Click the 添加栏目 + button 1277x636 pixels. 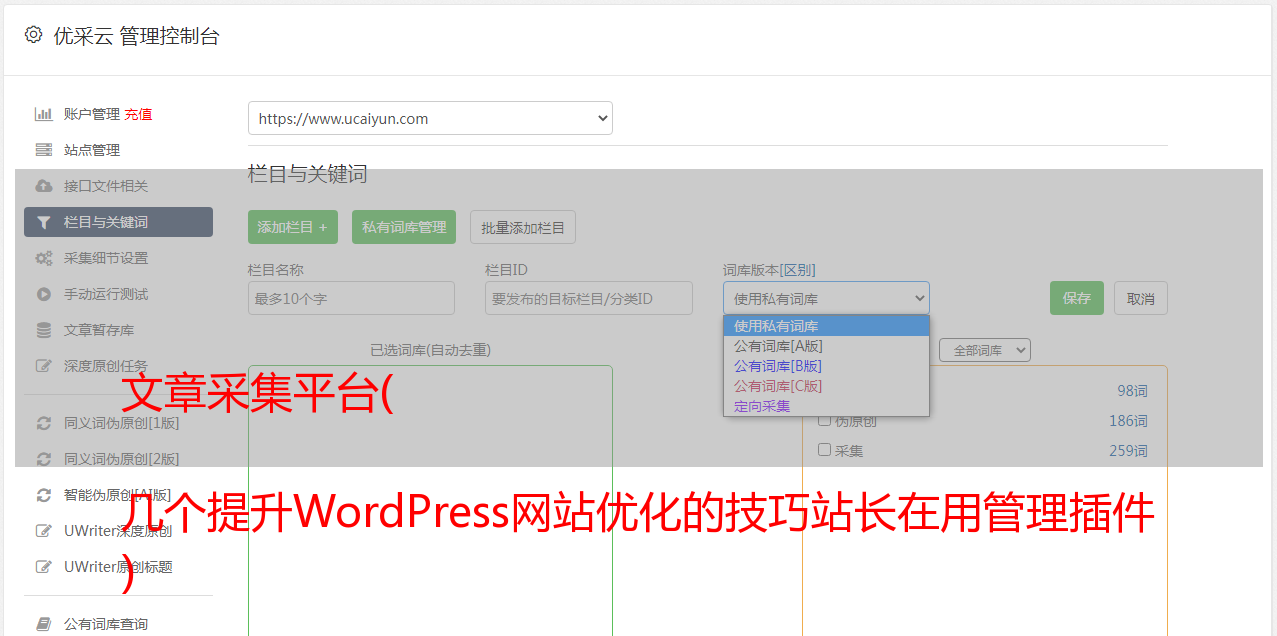293,227
